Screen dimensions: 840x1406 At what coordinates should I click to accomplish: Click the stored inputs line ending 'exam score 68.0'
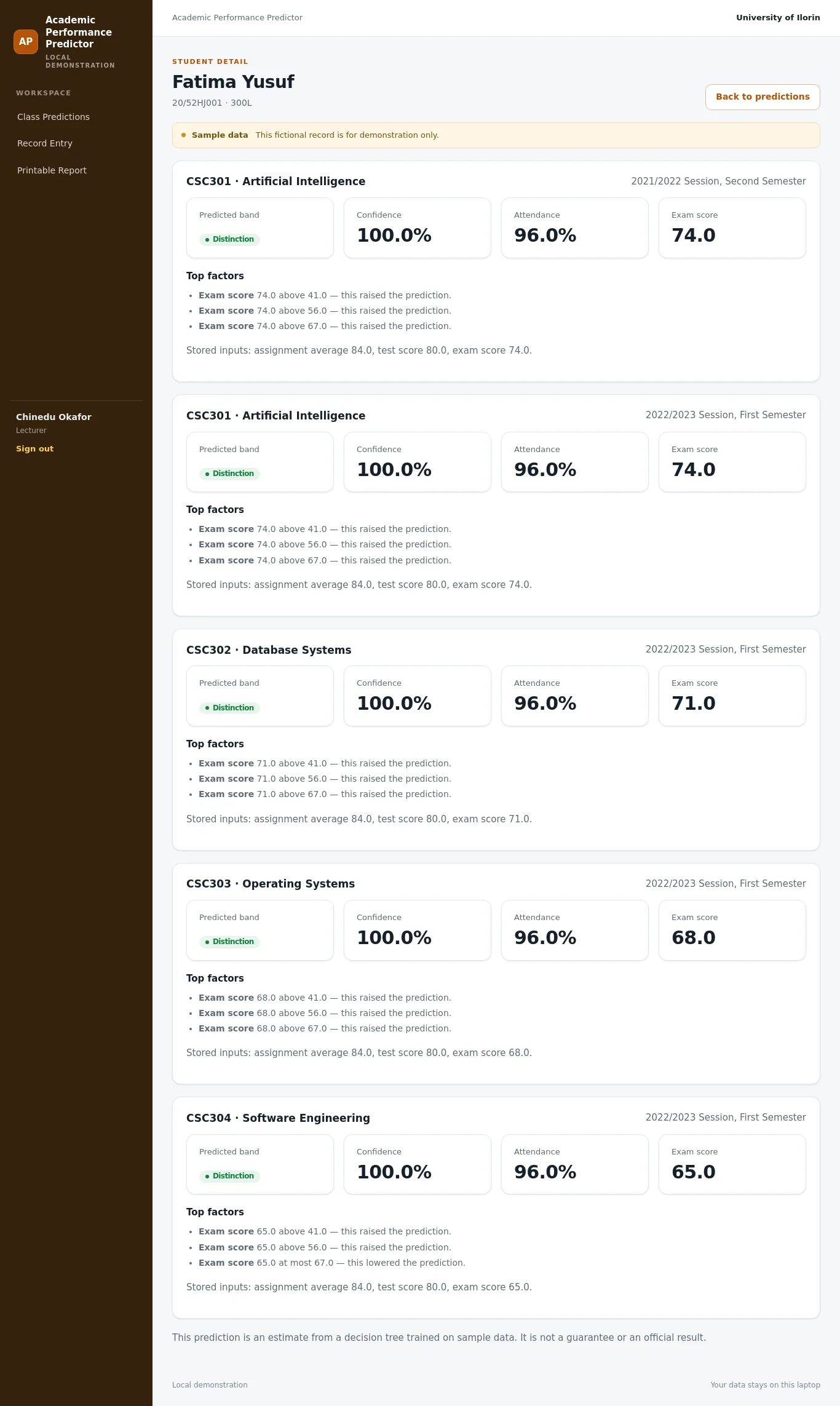[359, 1053]
